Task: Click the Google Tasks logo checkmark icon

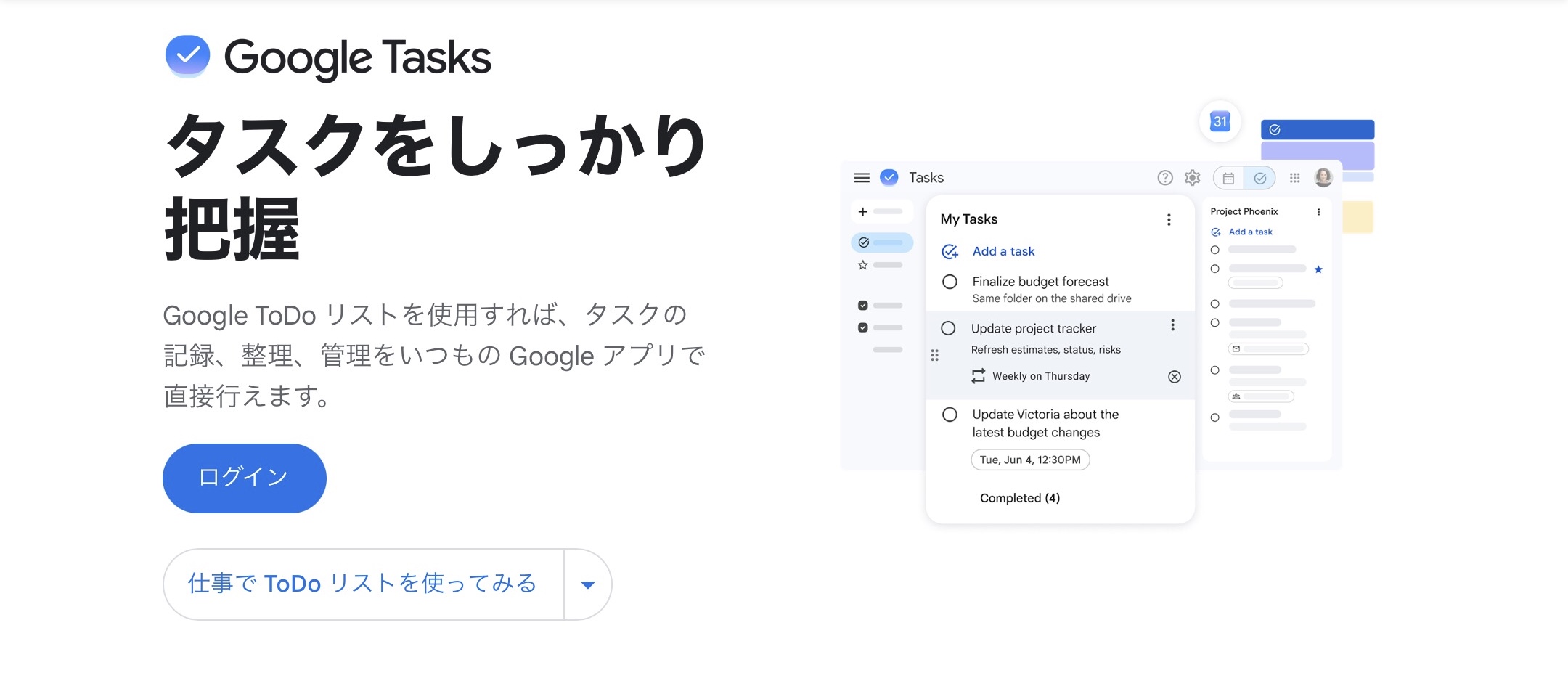Action: click(x=187, y=56)
